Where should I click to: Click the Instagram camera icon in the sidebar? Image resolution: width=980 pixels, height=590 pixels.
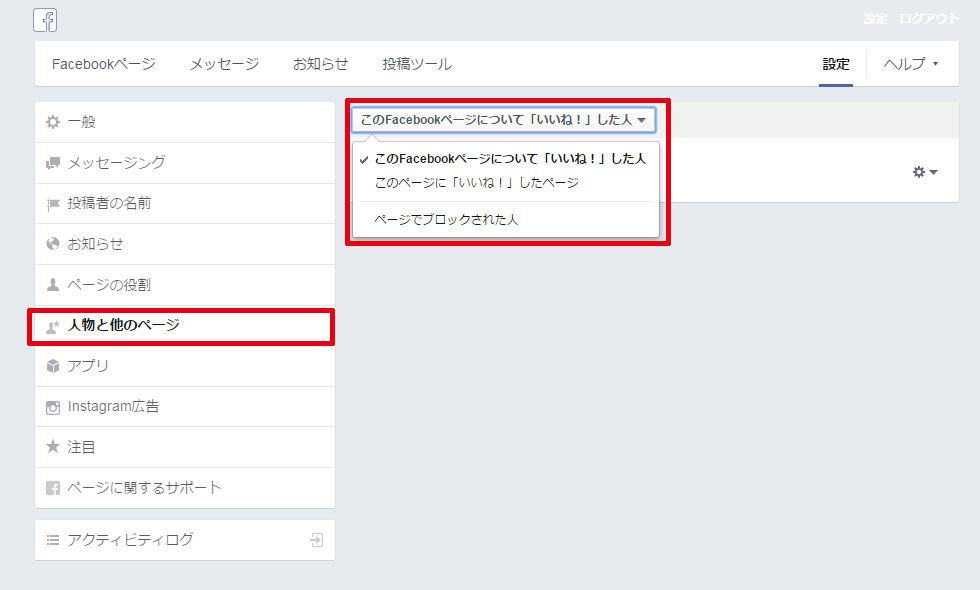point(53,408)
